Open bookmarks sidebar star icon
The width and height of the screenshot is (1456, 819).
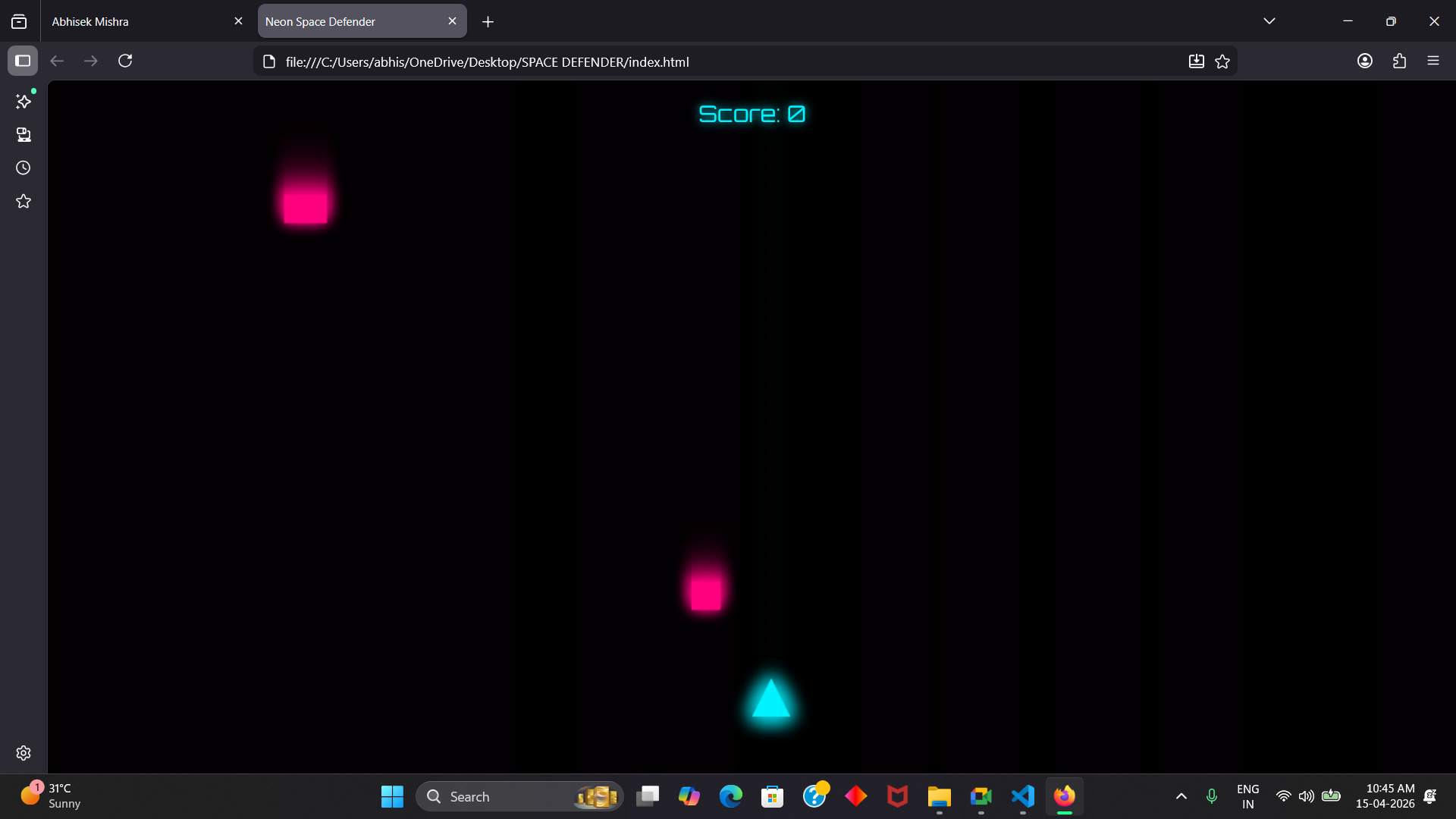pyautogui.click(x=24, y=201)
